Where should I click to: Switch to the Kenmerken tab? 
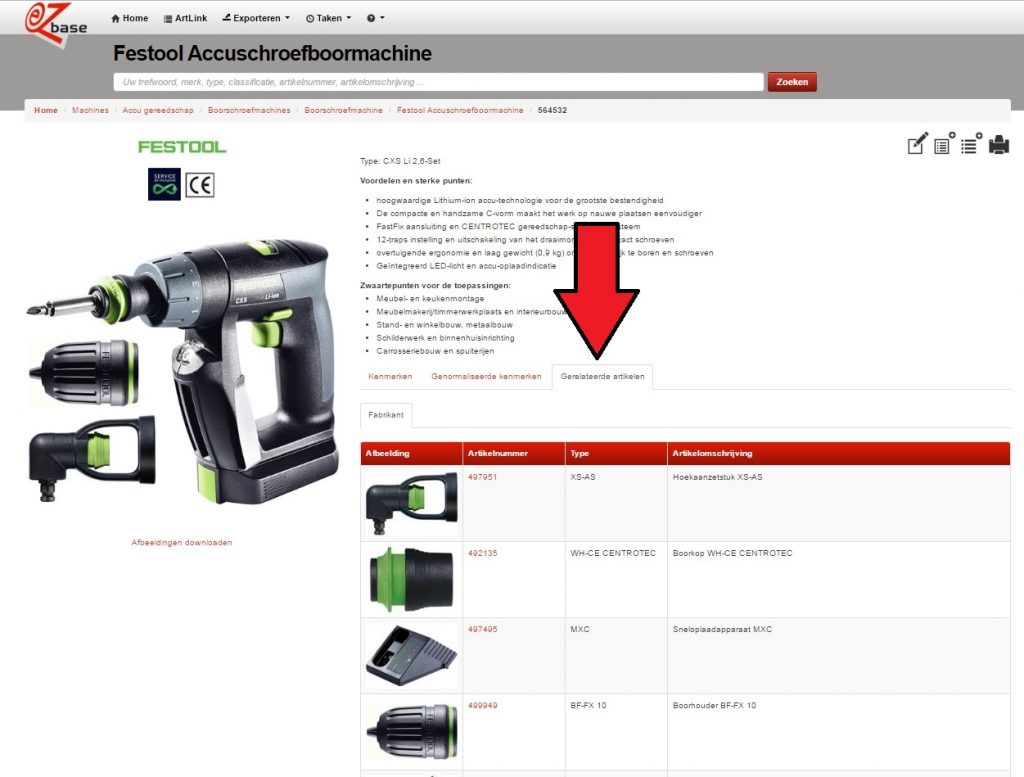390,377
